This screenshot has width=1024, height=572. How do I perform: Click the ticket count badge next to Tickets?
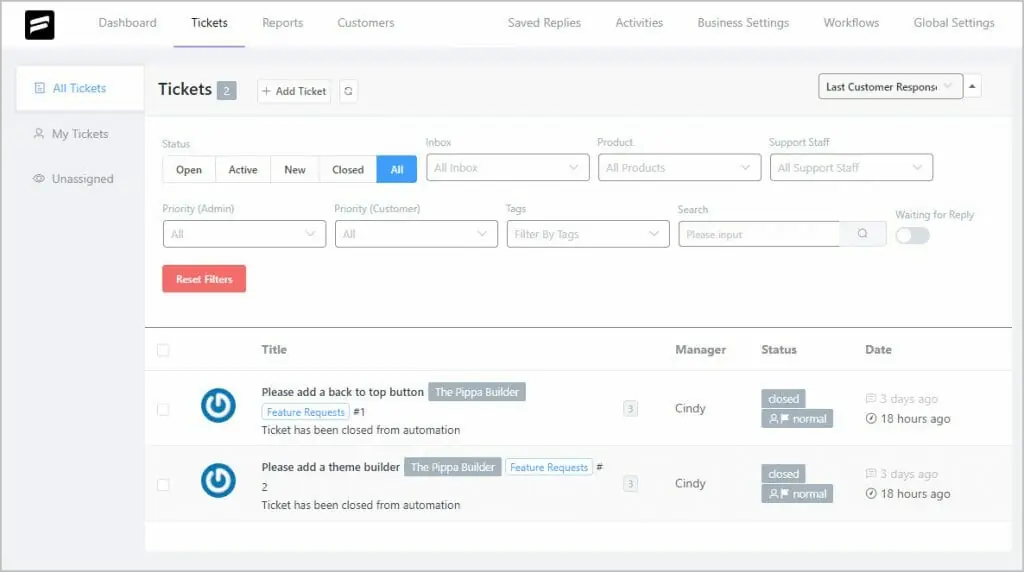click(227, 90)
